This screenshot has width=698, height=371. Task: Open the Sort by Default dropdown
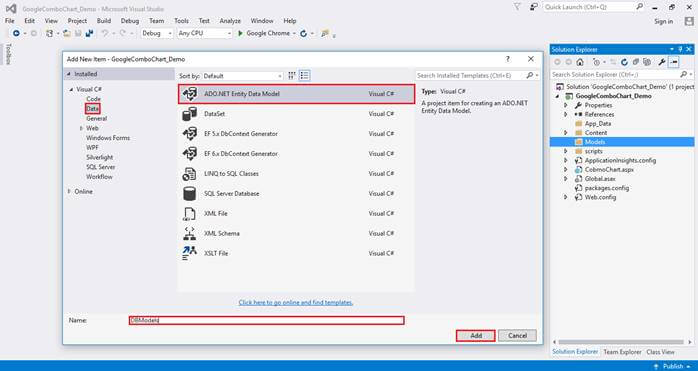(243, 76)
